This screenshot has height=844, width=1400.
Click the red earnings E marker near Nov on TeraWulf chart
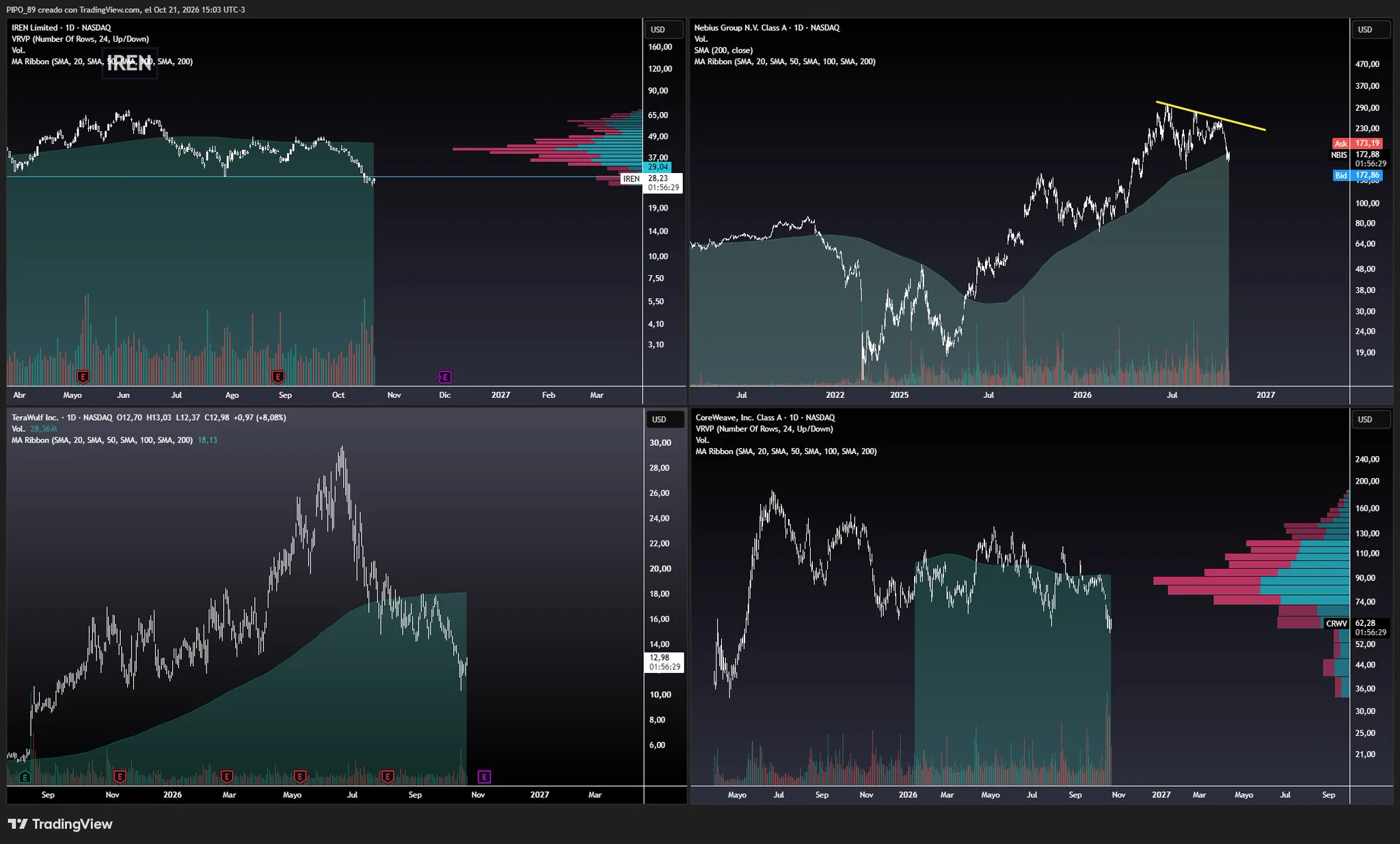pos(120,776)
